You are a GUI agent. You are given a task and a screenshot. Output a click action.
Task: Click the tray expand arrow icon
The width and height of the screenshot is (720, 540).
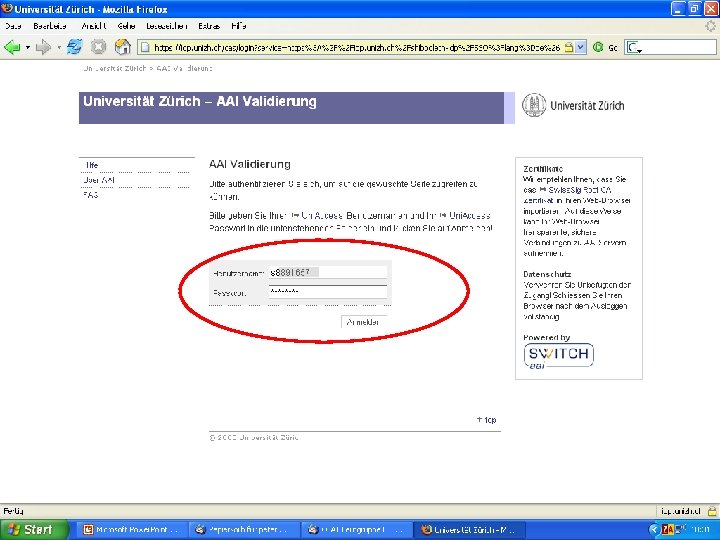(655, 530)
